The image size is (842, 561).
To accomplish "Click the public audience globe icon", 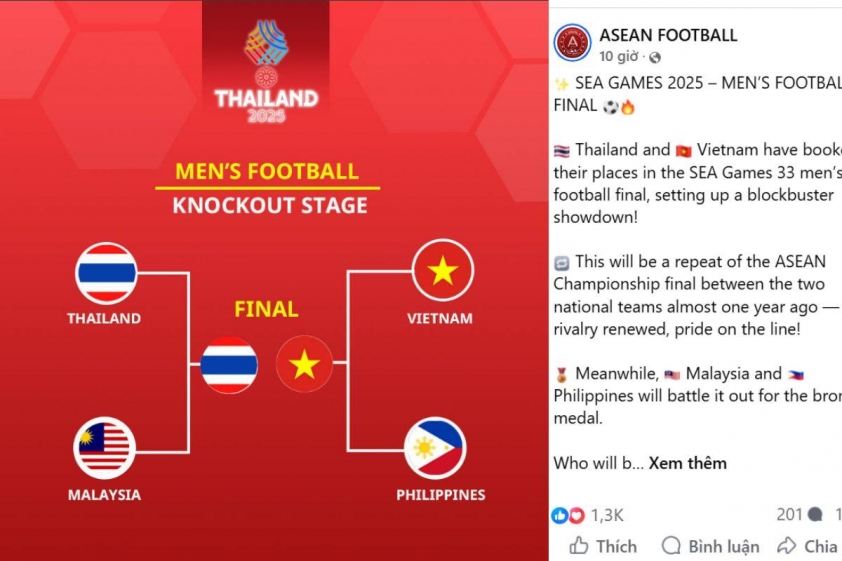I will pos(655,58).
